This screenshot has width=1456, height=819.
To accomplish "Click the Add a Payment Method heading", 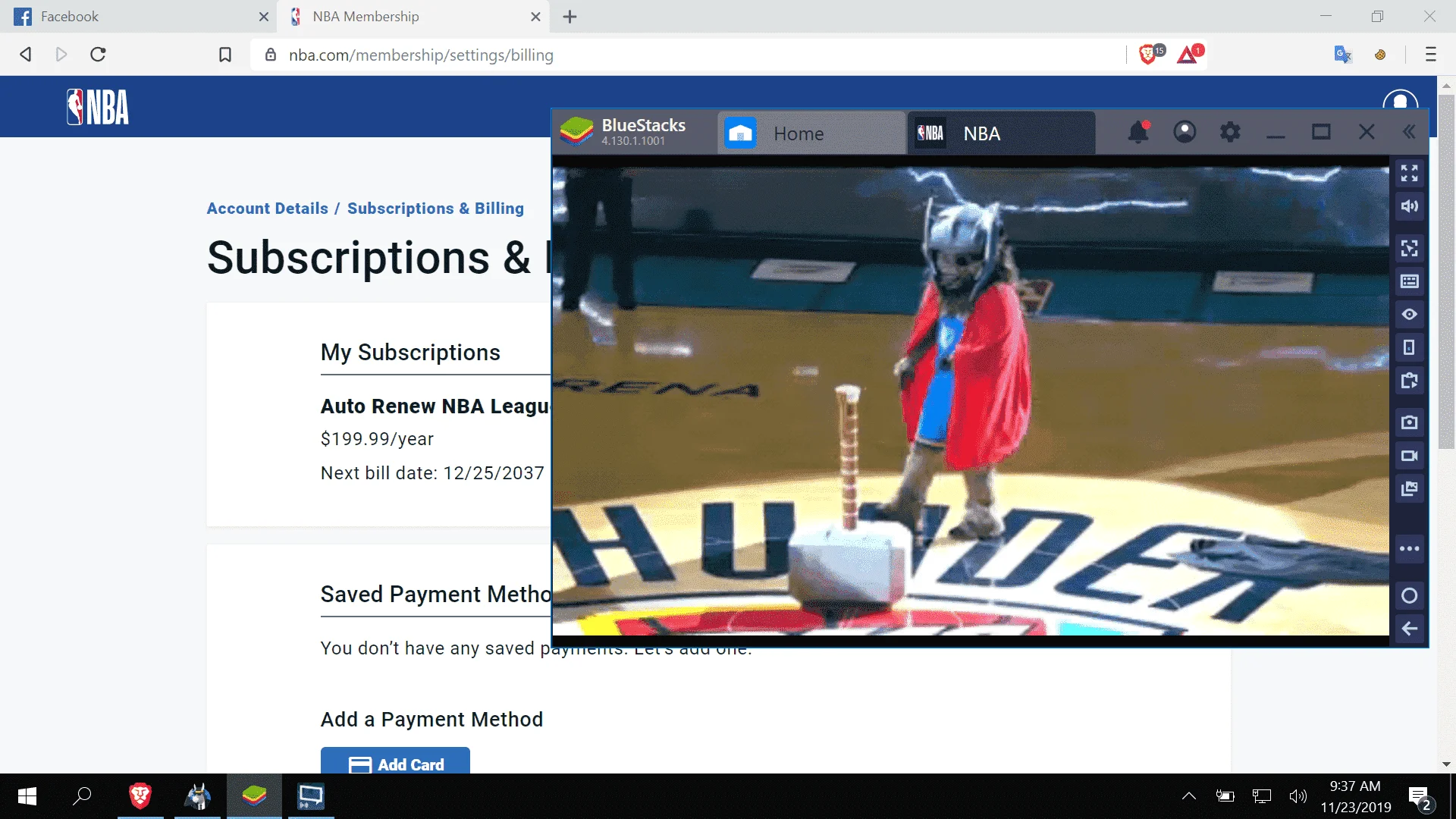I will [431, 720].
